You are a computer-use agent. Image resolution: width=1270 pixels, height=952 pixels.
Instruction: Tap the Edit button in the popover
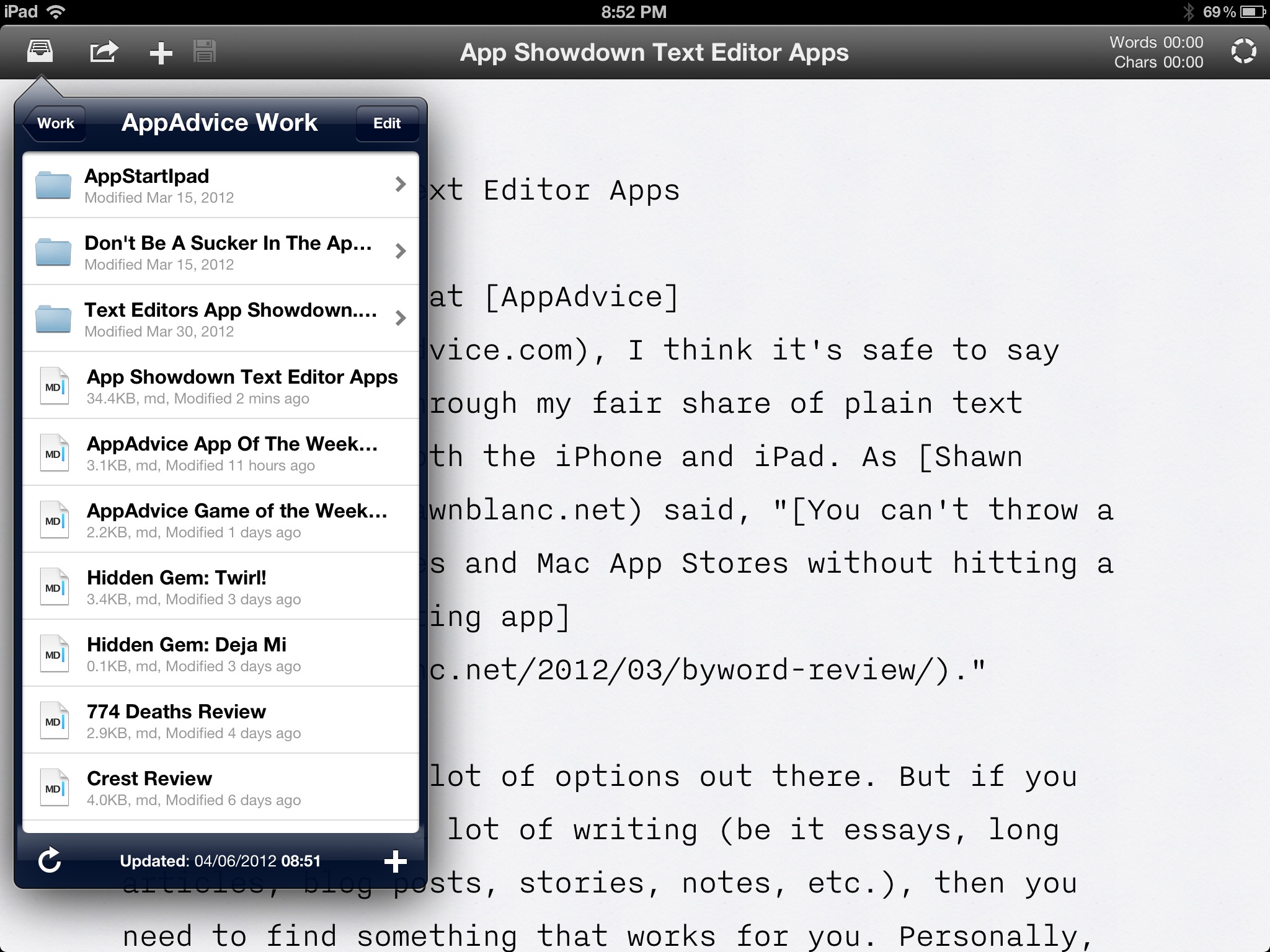[x=387, y=123]
